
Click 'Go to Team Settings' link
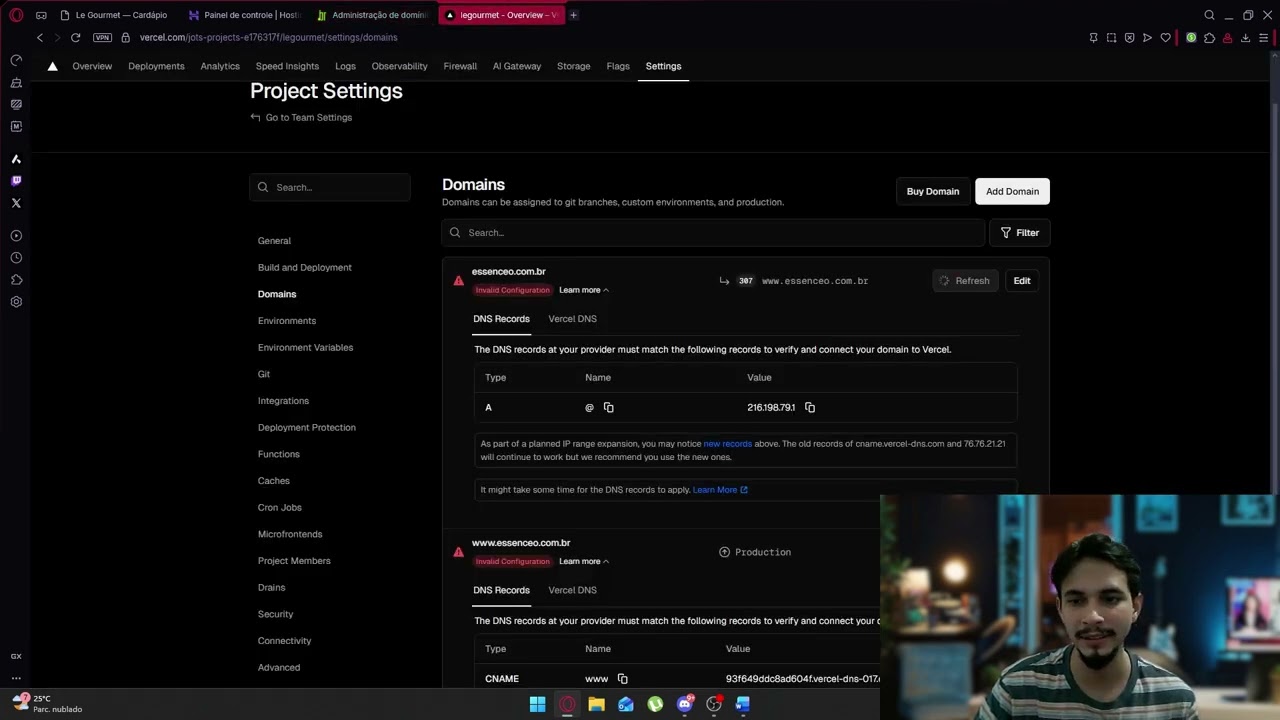tap(301, 118)
